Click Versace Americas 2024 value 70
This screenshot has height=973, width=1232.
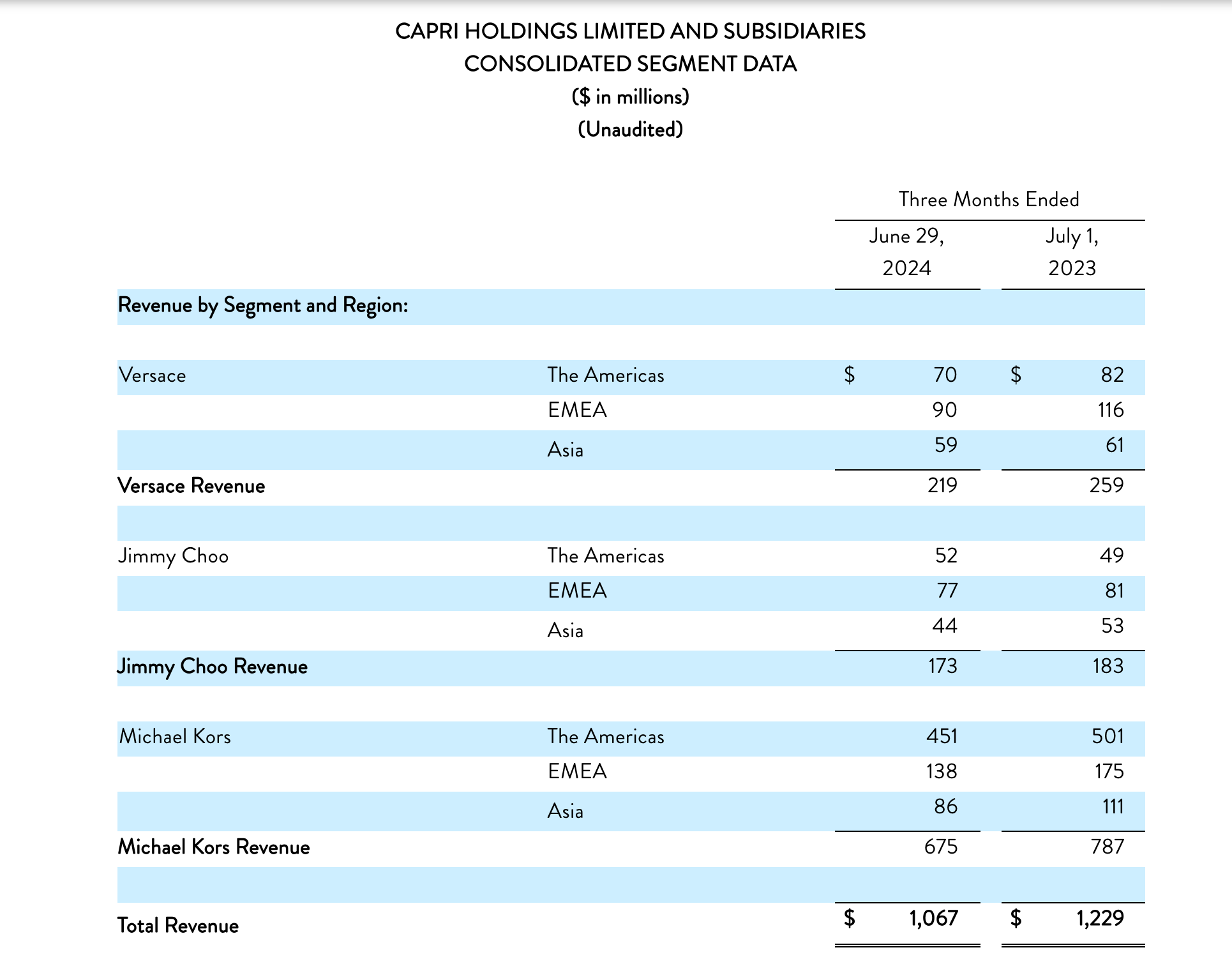coord(945,375)
